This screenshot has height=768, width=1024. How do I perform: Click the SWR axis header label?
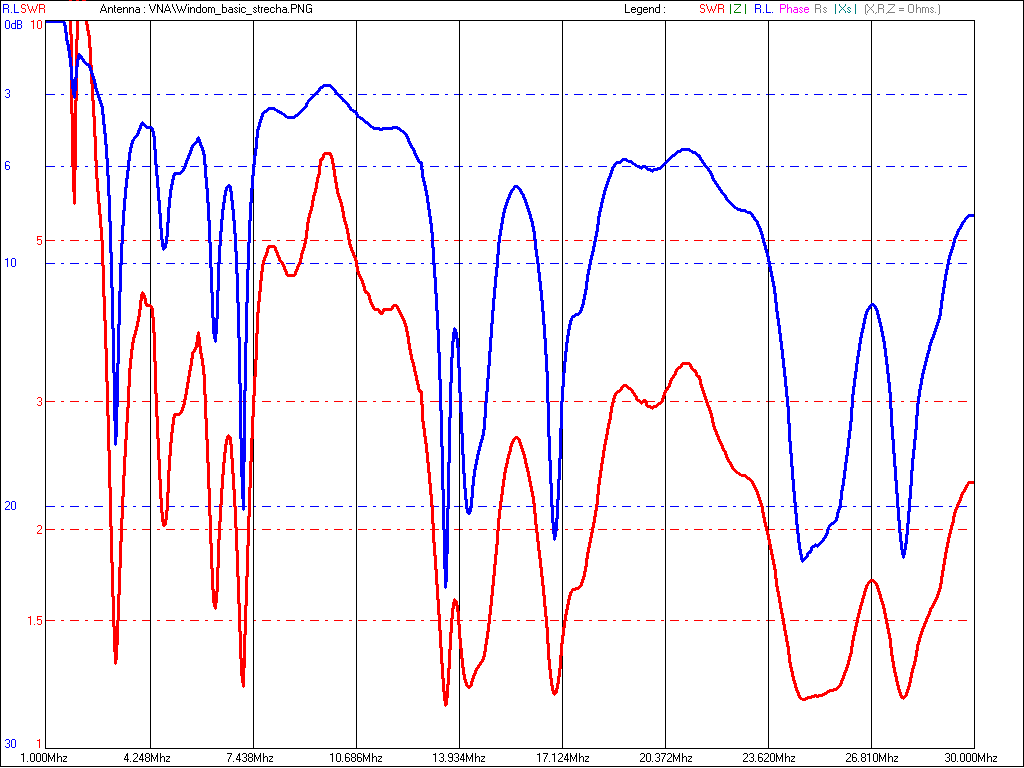[33, 9]
